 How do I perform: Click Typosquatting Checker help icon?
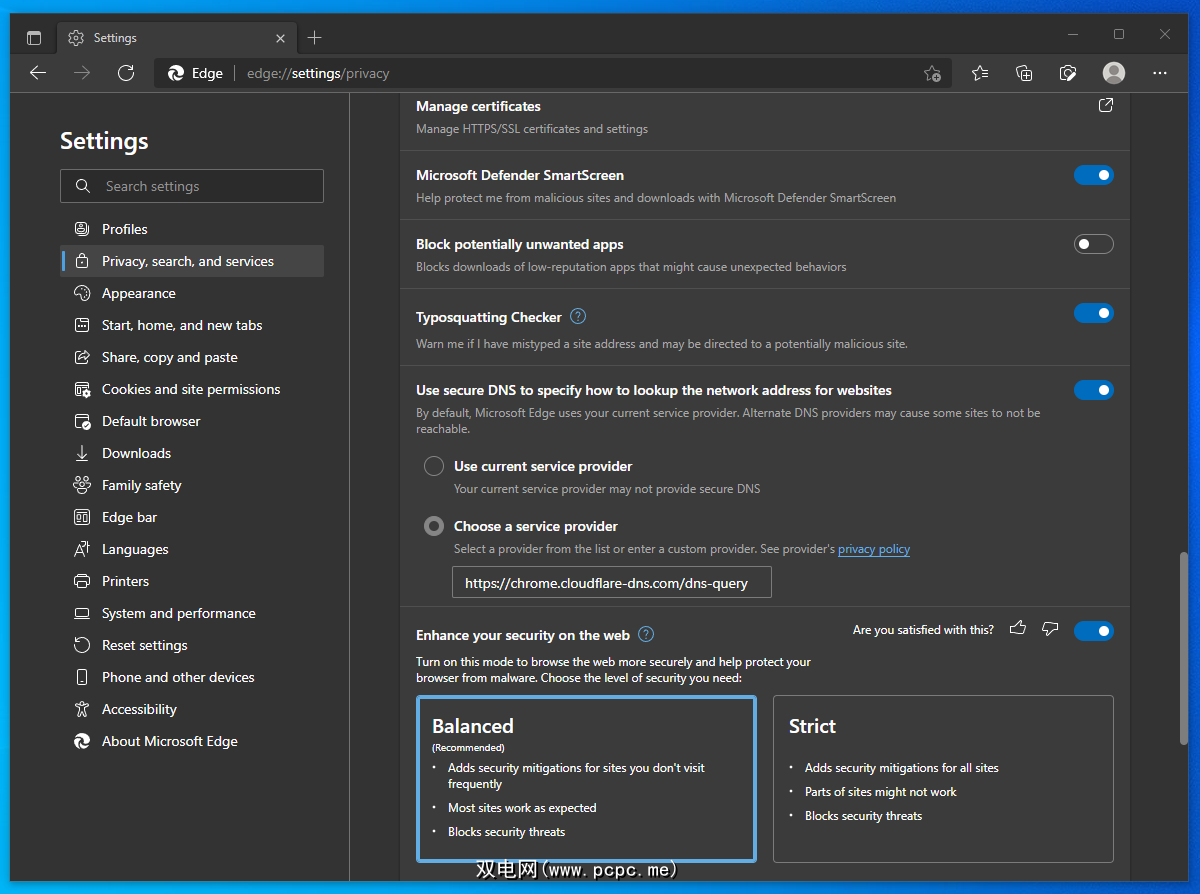pos(578,317)
